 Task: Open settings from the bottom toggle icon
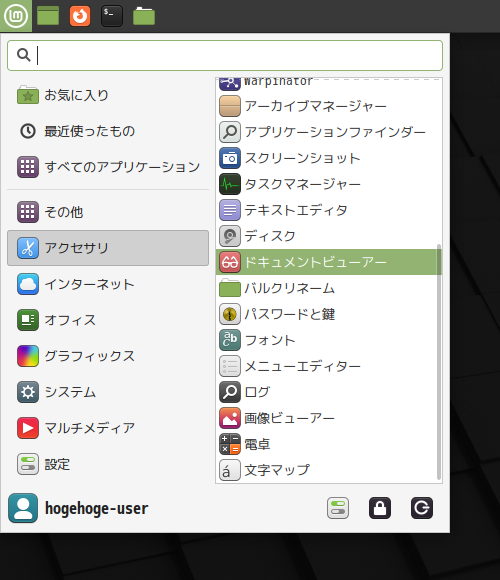point(338,508)
